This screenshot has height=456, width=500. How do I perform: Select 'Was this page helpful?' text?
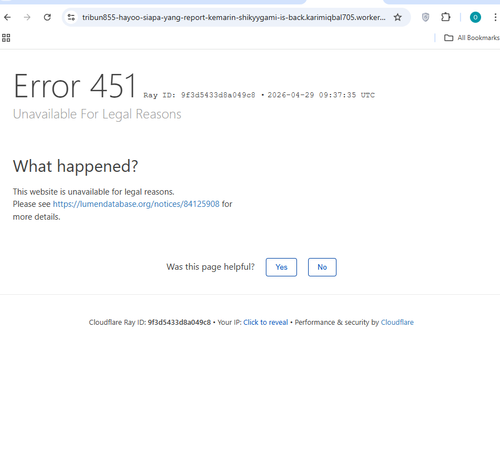[x=210, y=267]
